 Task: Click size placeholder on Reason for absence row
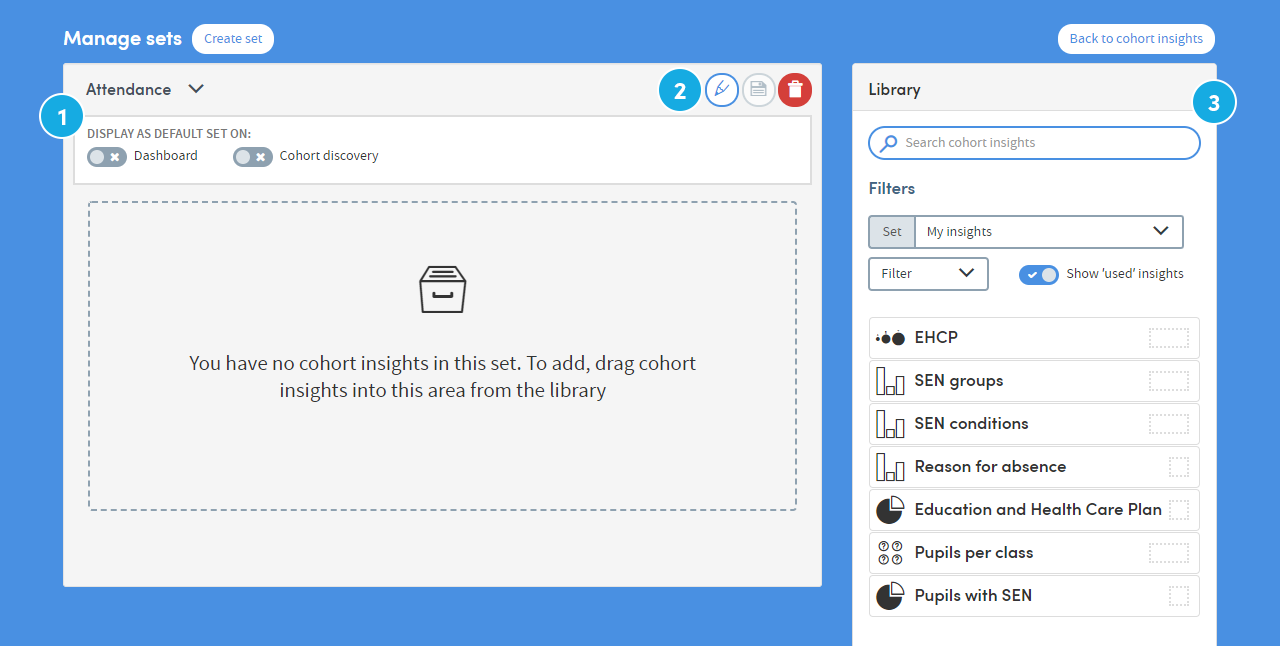[1179, 467]
